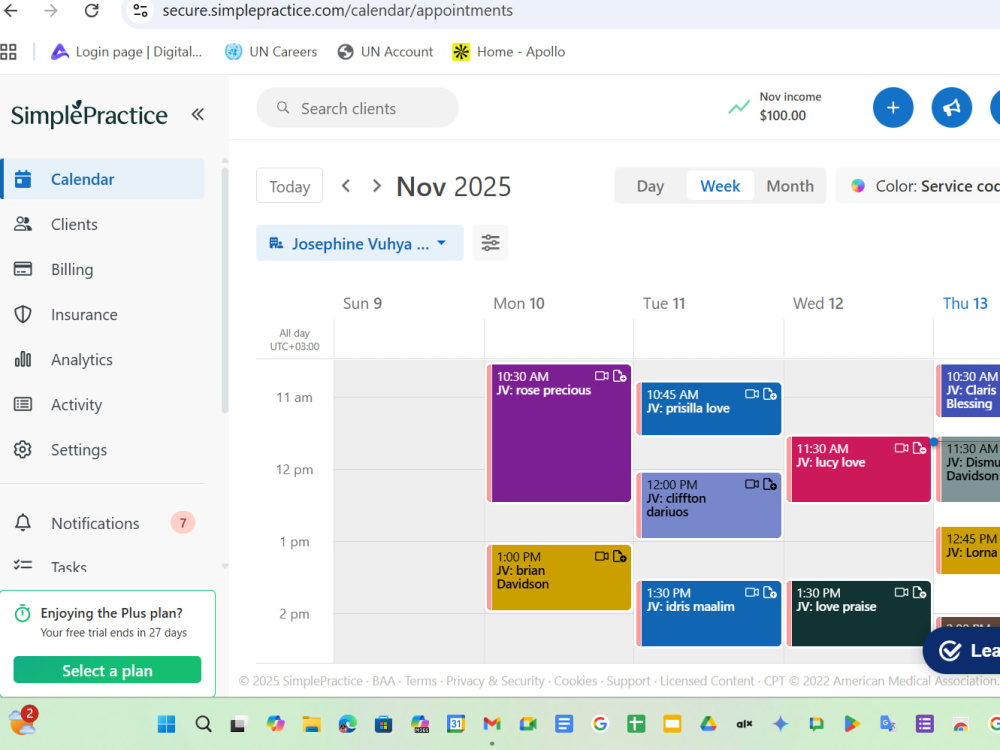Switch to Week view
1000x750 pixels.
pyautogui.click(x=720, y=186)
